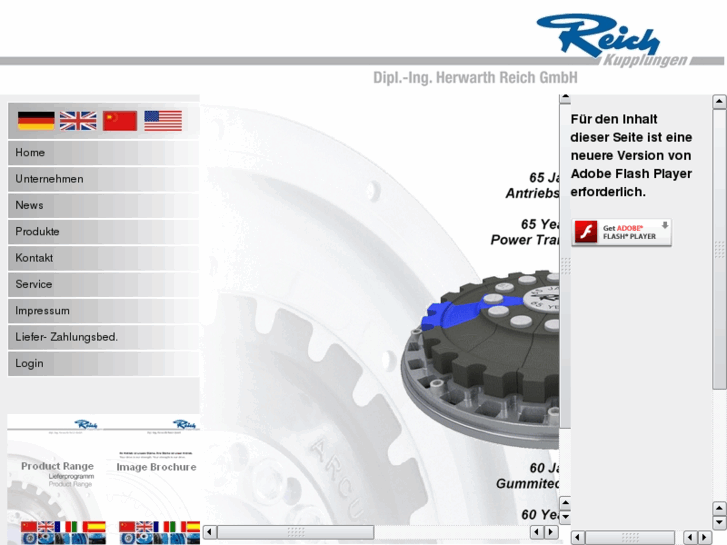Click the Reich Kupplungen logo

point(611,41)
